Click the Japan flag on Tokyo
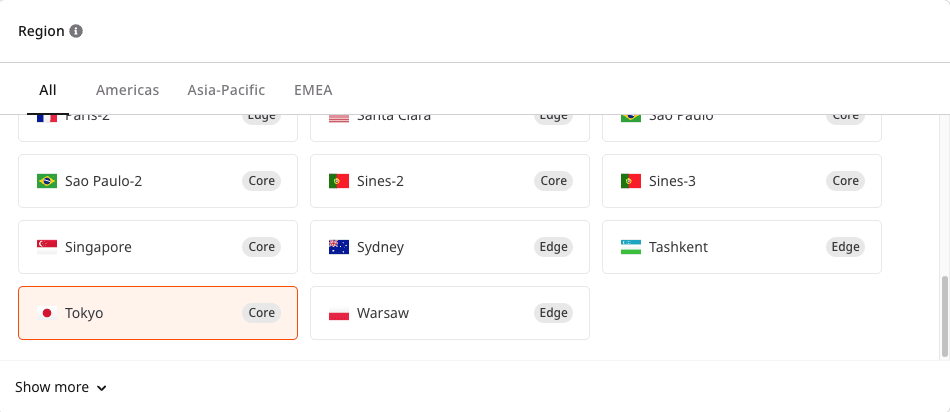Viewport: 950px width, 412px height. pyautogui.click(x=46, y=313)
